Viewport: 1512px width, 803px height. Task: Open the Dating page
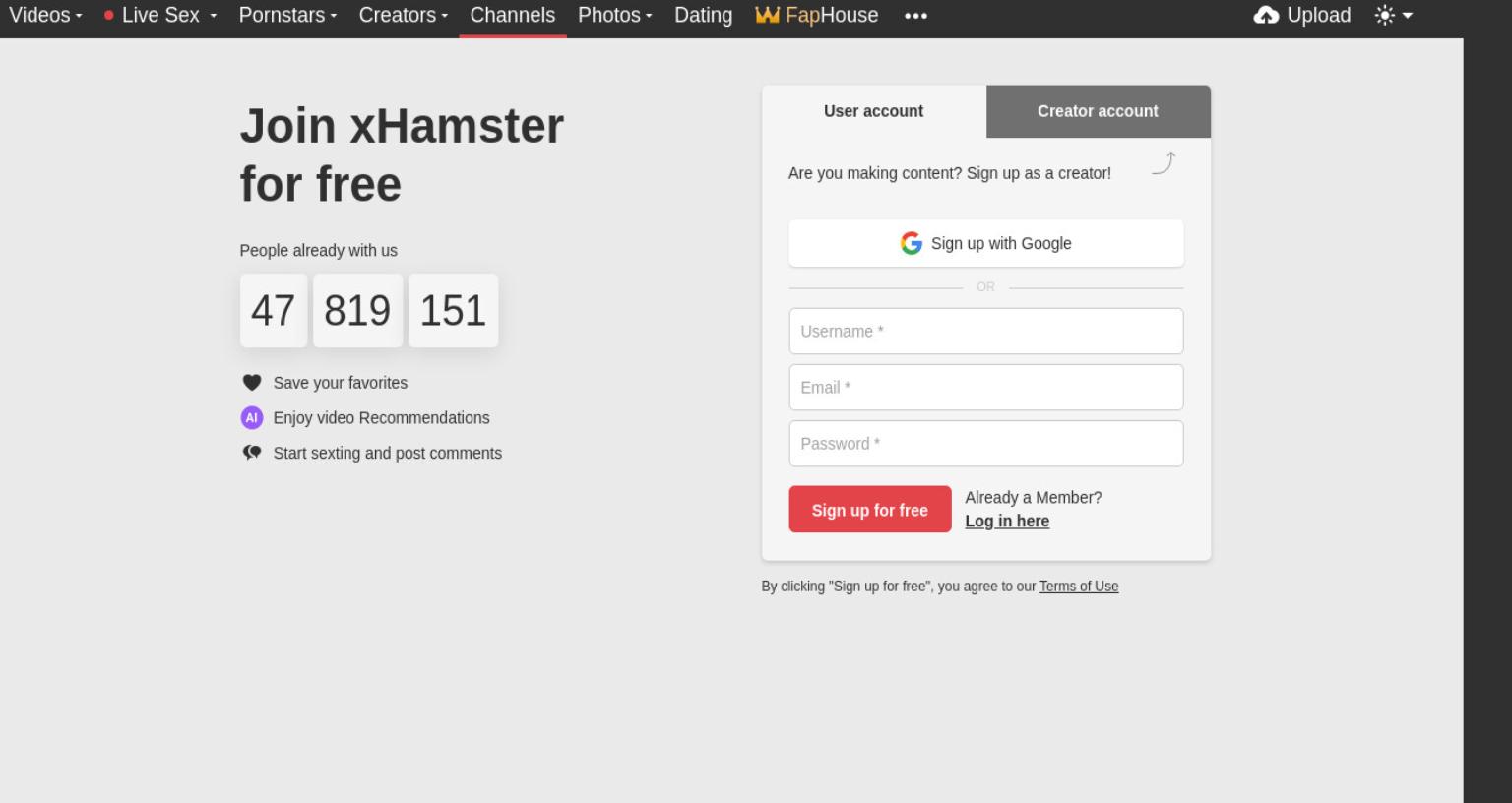coord(703,16)
